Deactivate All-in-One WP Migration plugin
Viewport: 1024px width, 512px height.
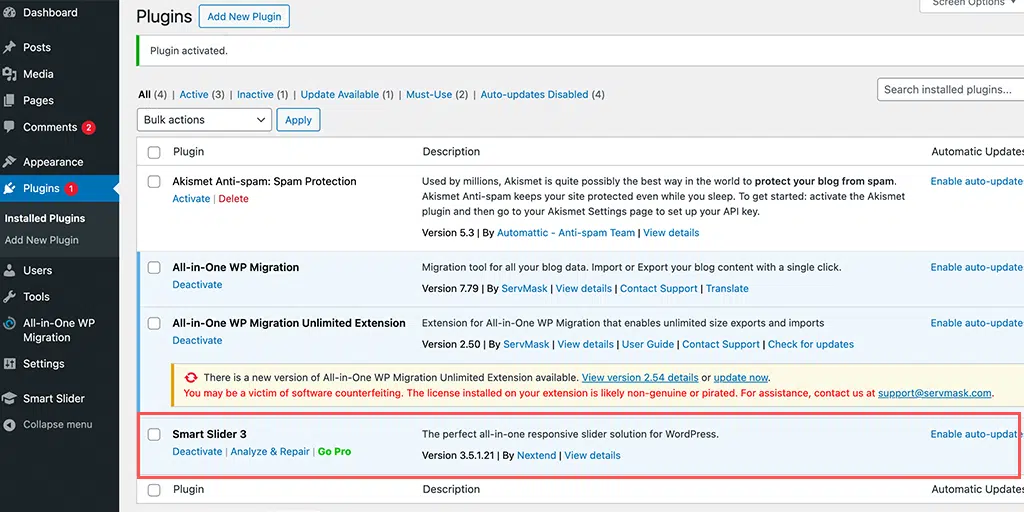[197, 285]
